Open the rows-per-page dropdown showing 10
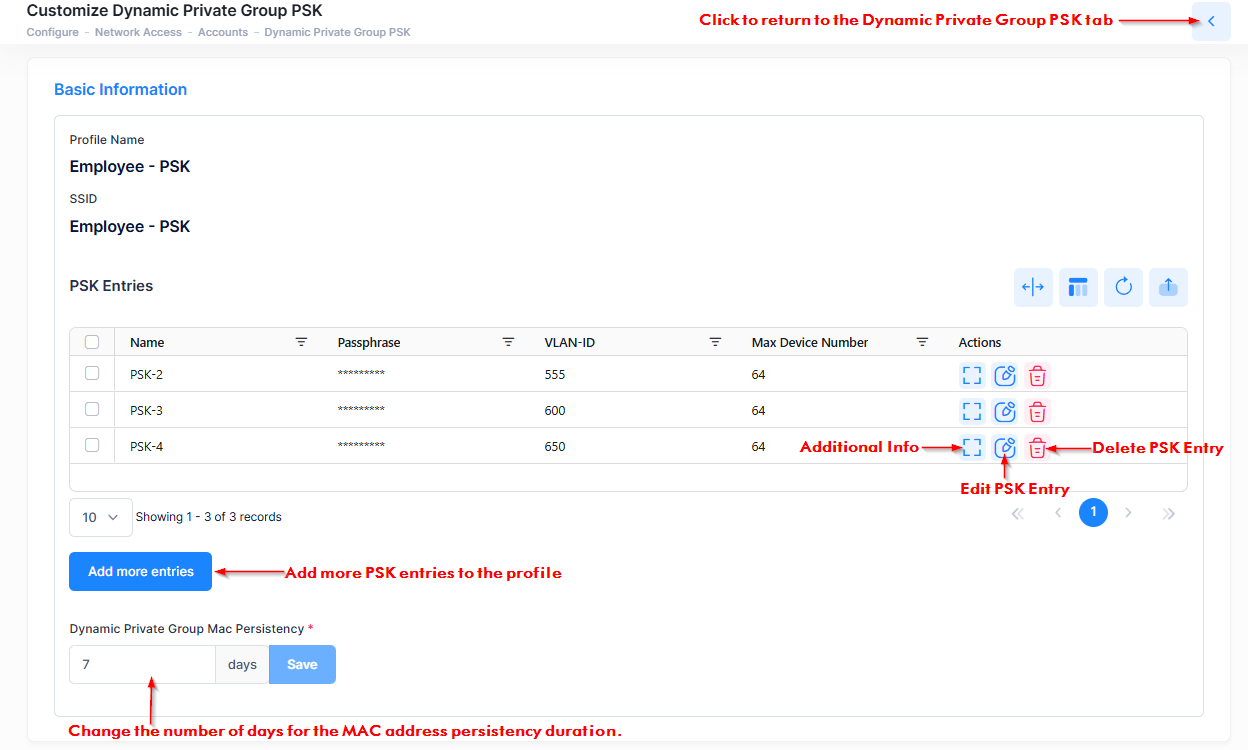 point(100,517)
